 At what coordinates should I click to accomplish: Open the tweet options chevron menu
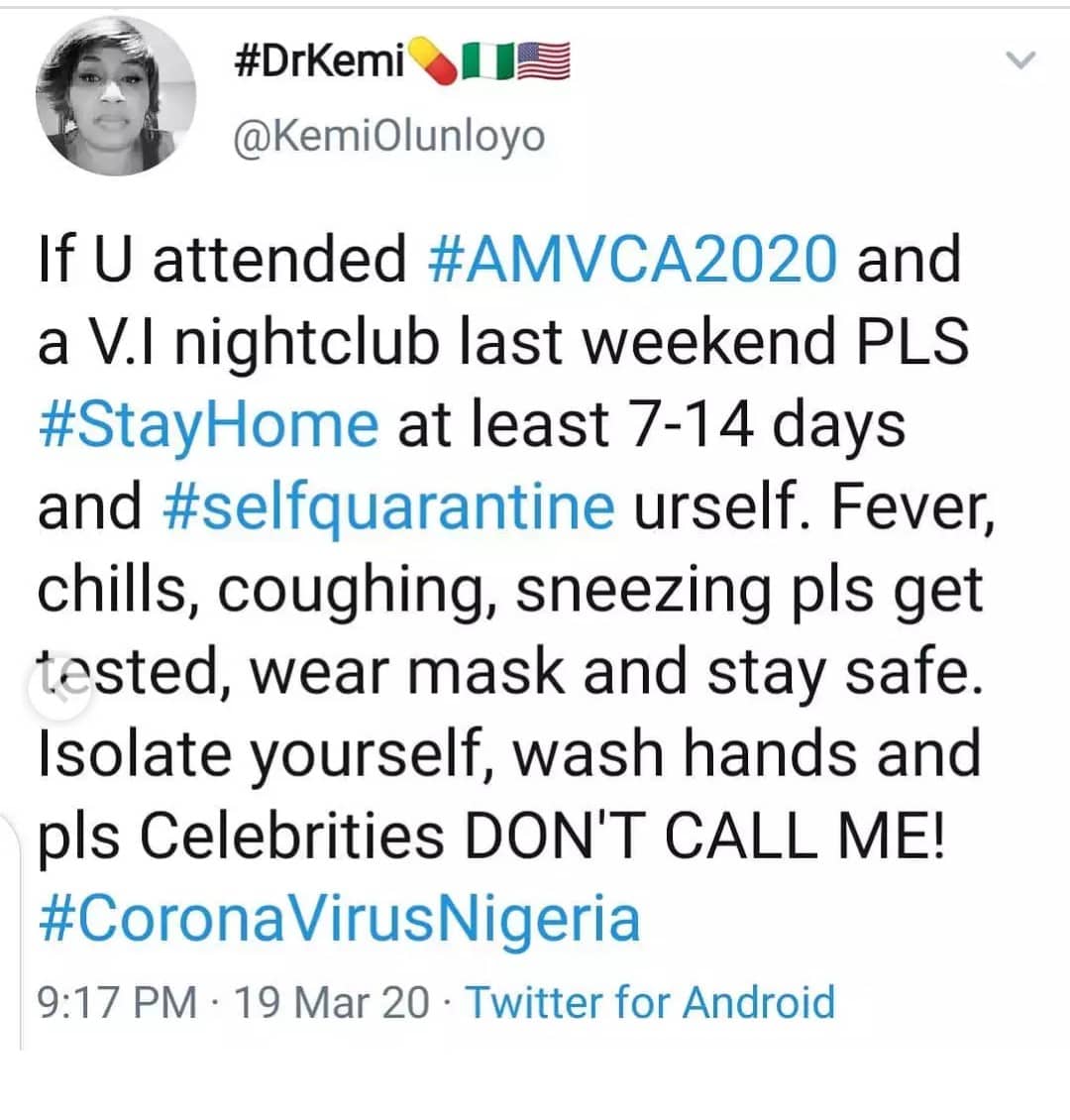pos(1019,61)
